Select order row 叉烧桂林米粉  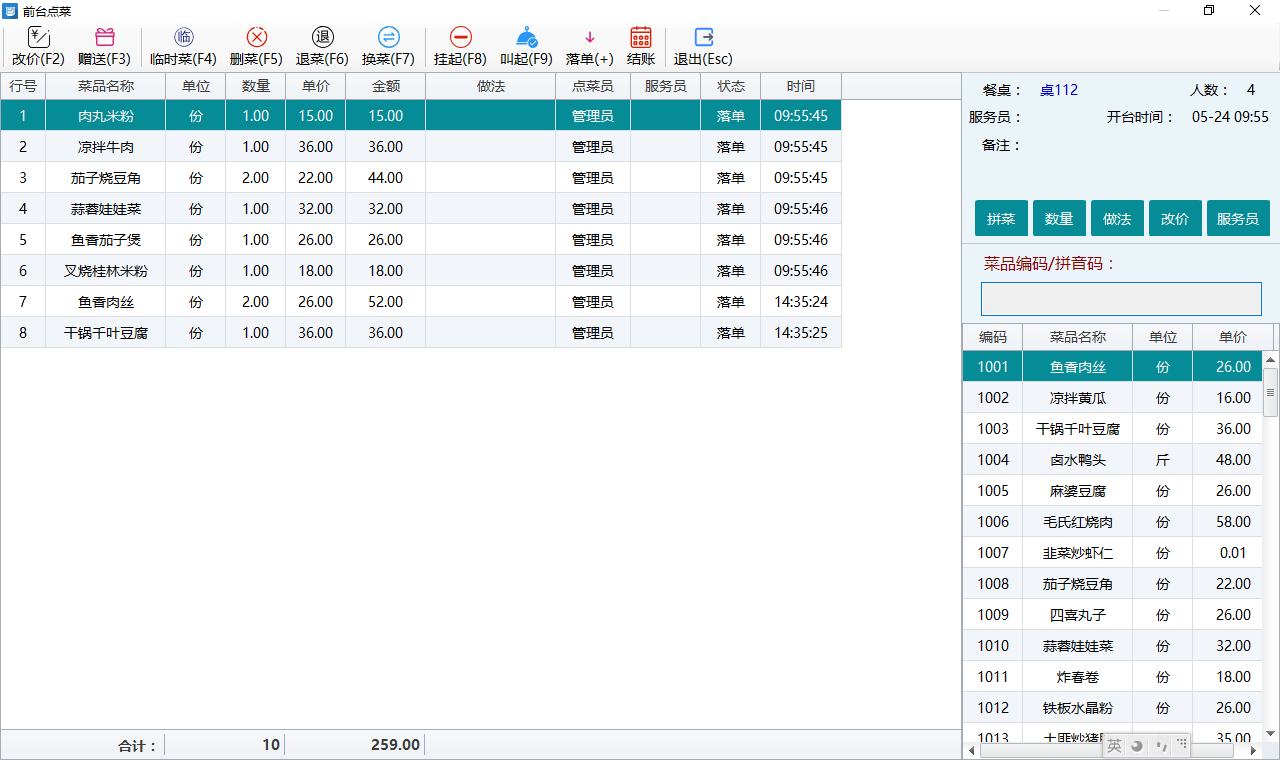[x=421, y=271]
